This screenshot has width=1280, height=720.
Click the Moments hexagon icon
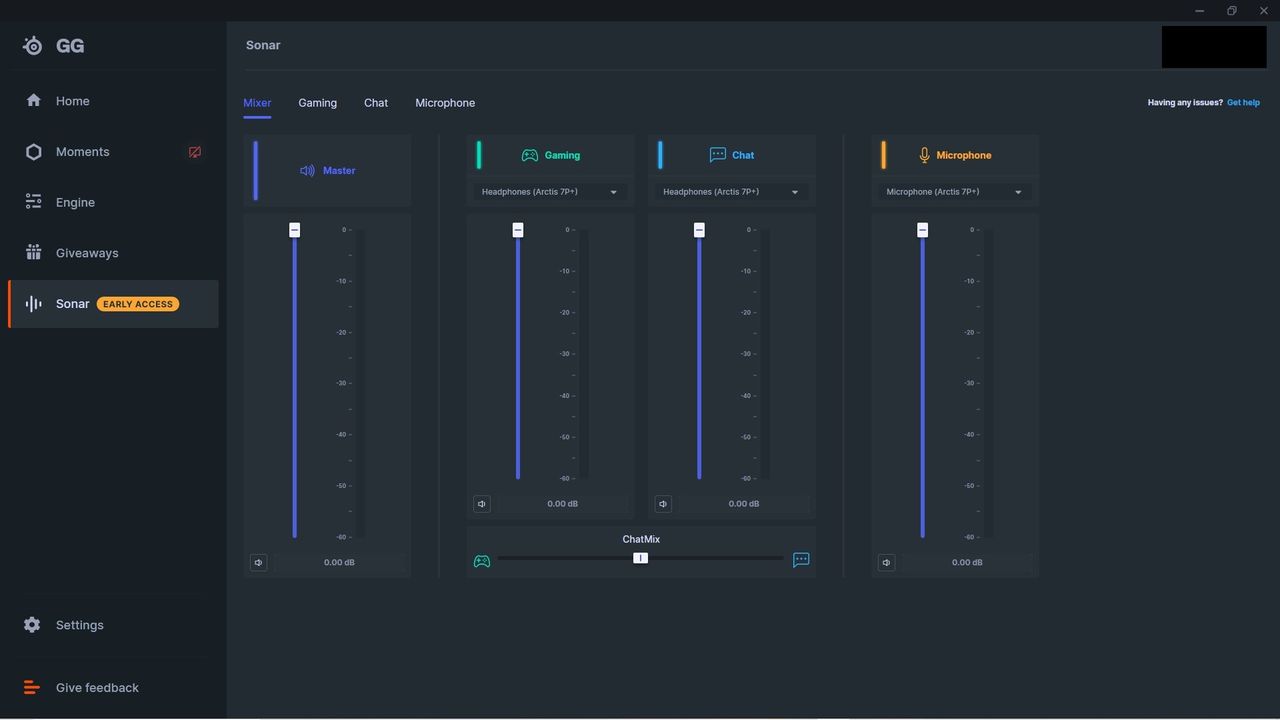click(33, 152)
